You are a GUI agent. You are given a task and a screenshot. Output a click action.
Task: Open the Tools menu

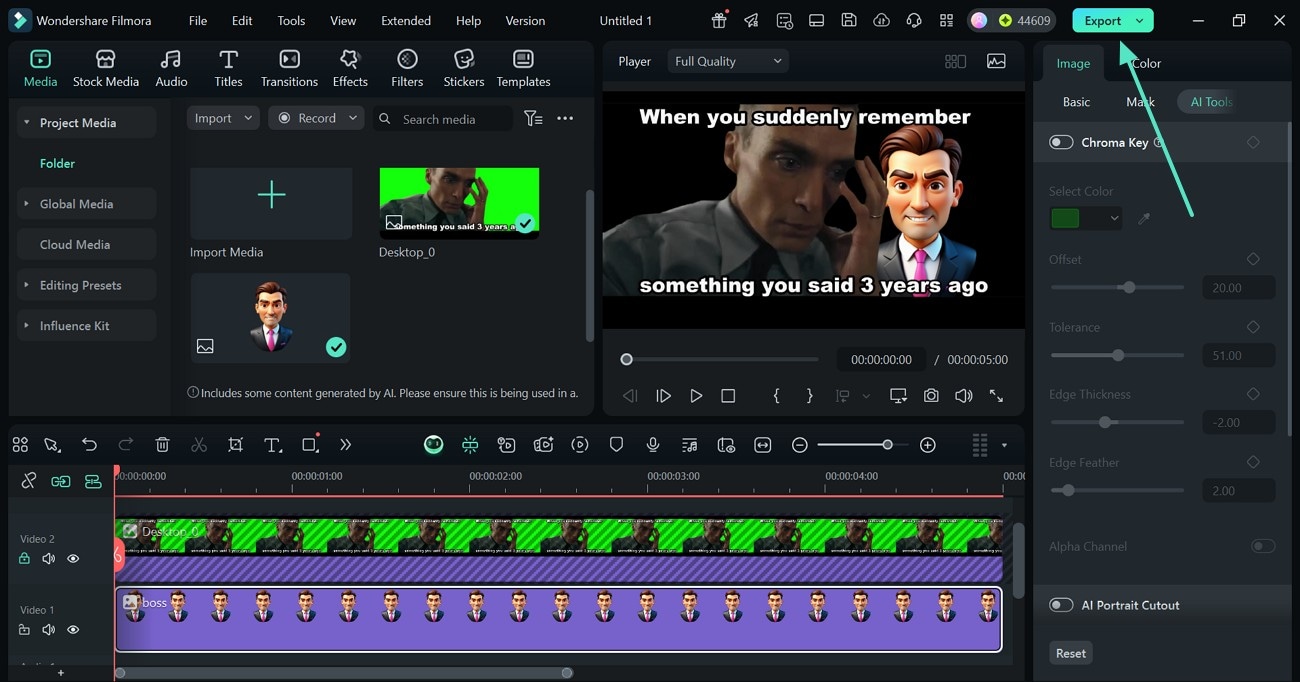tap(291, 20)
